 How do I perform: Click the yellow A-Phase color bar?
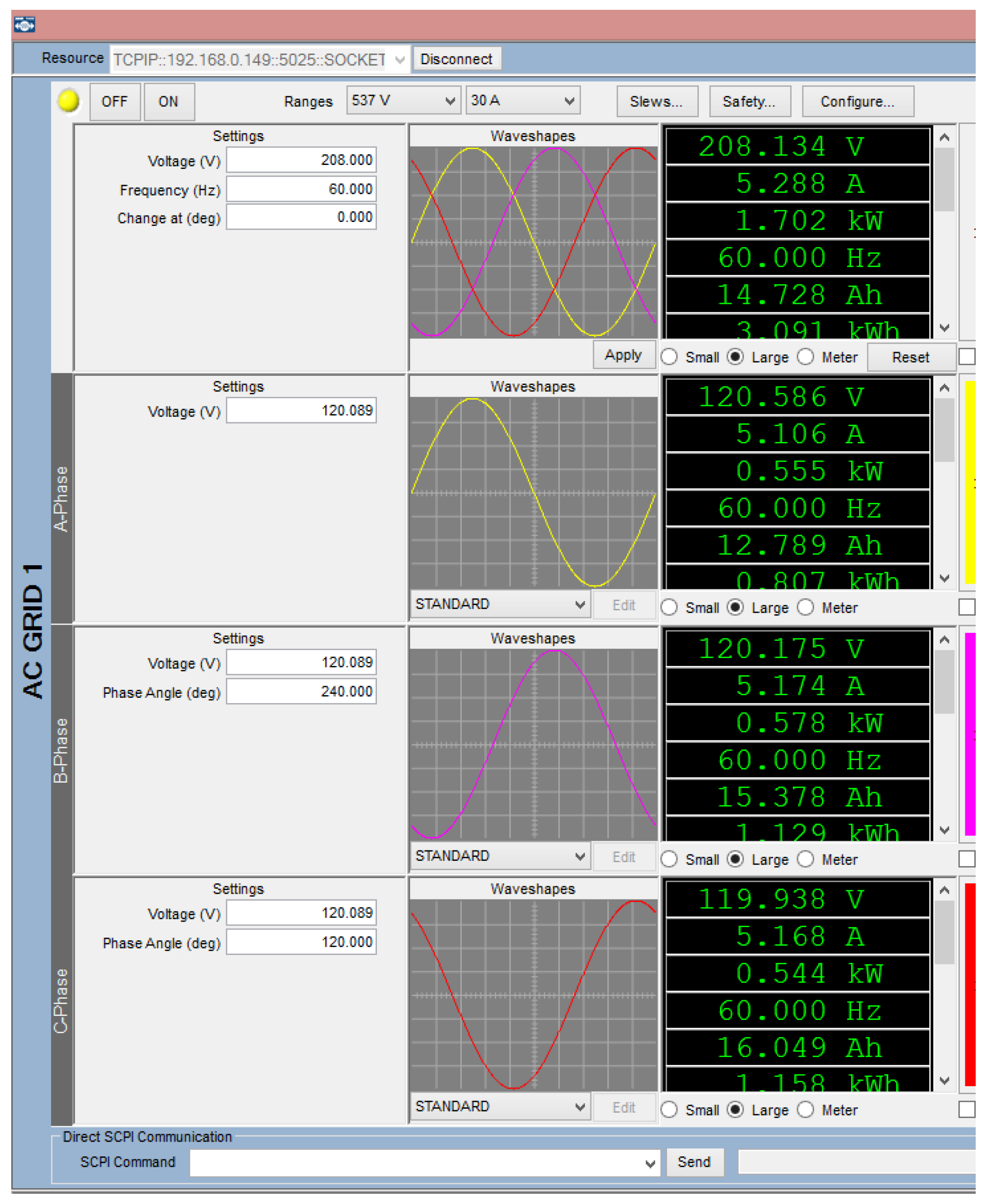tap(970, 482)
